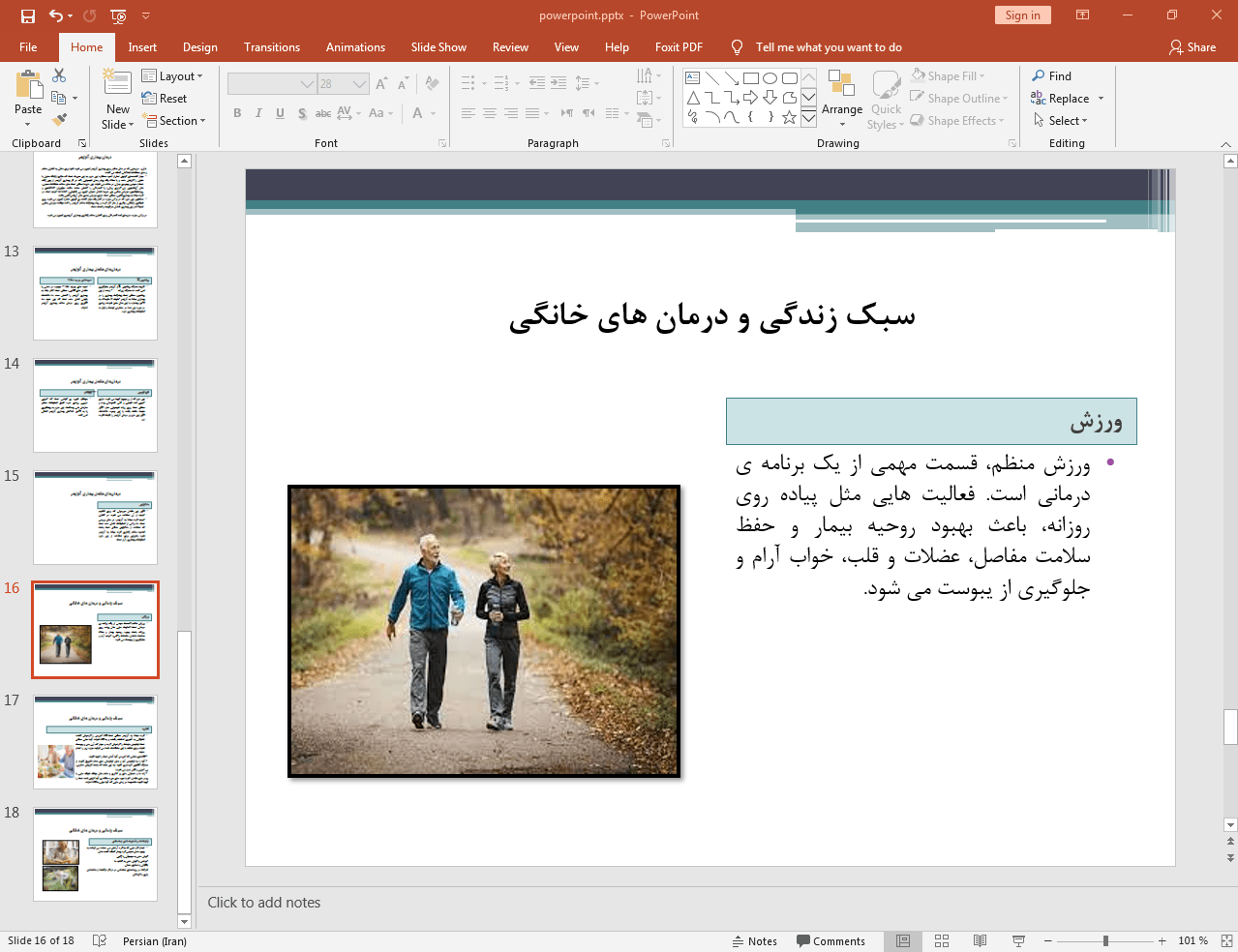Click the Sign in button
The height and width of the screenshot is (952, 1238).
[x=1022, y=15]
